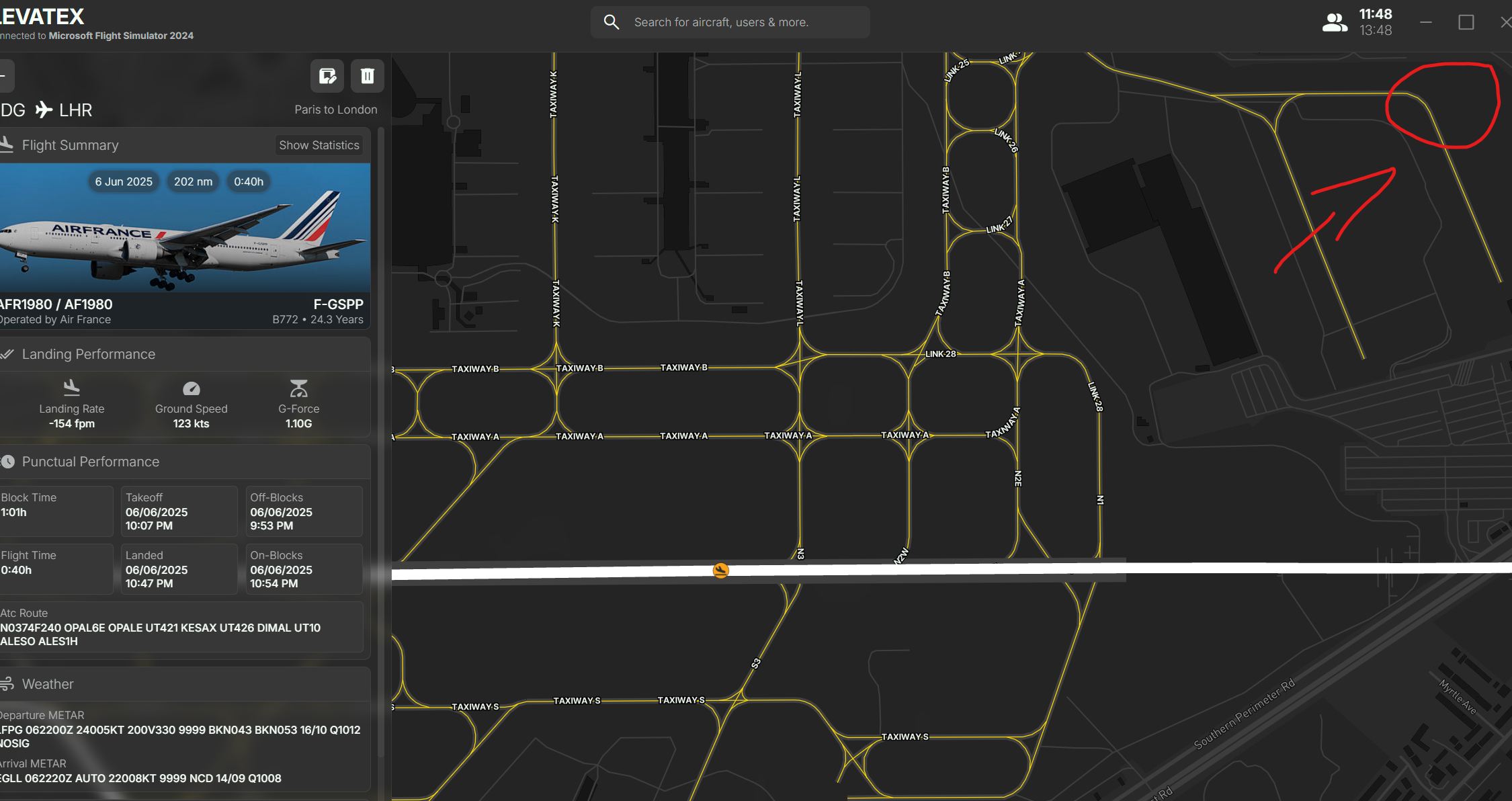The width and height of the screenshot is (1512, 801).
Task: Focus the aircraft and users search field
Action: pyautogui.click(x=730, y=22)
